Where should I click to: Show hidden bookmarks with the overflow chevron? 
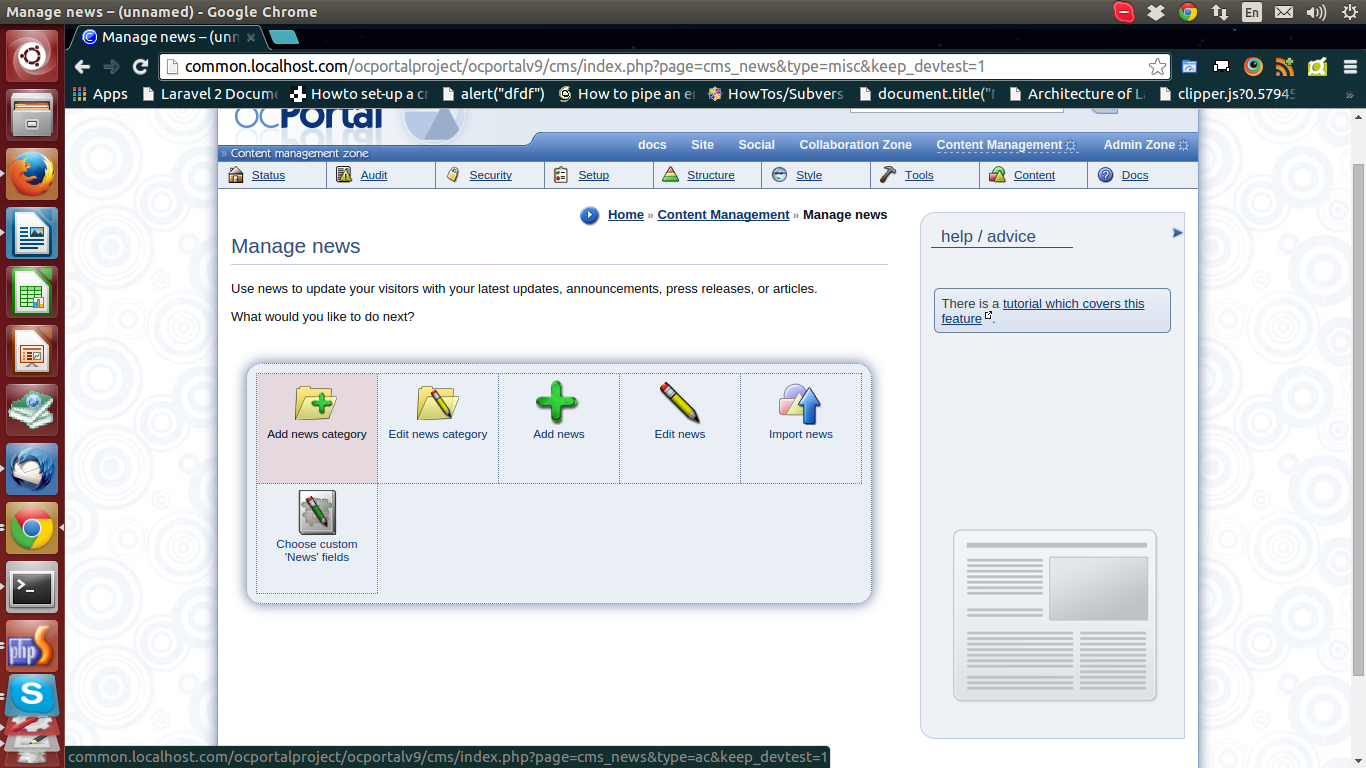pyautogui.click(x=1349, y=94)
